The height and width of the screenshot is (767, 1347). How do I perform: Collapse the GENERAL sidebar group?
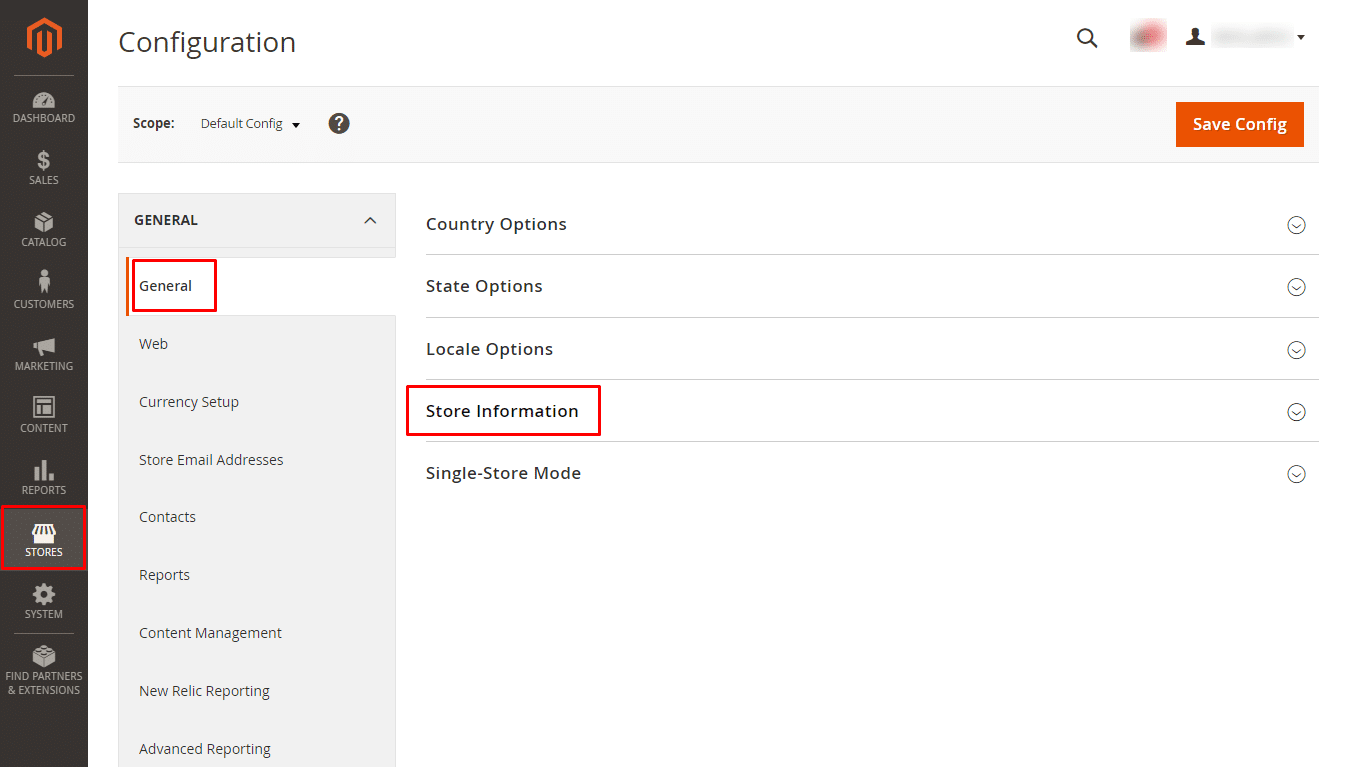point(370,220)
